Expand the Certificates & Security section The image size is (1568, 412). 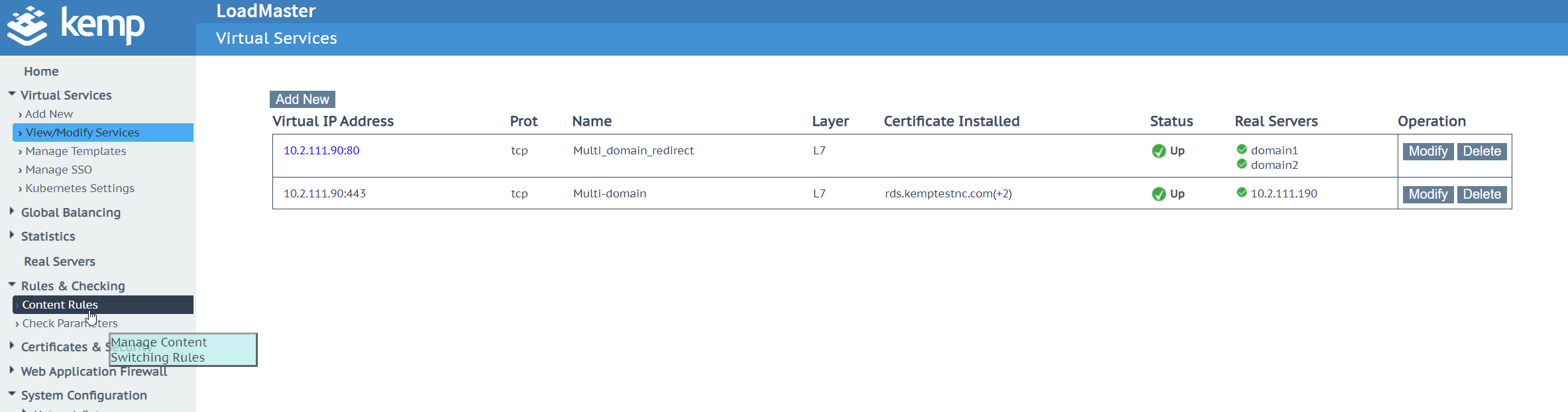(x=12, y=346)
